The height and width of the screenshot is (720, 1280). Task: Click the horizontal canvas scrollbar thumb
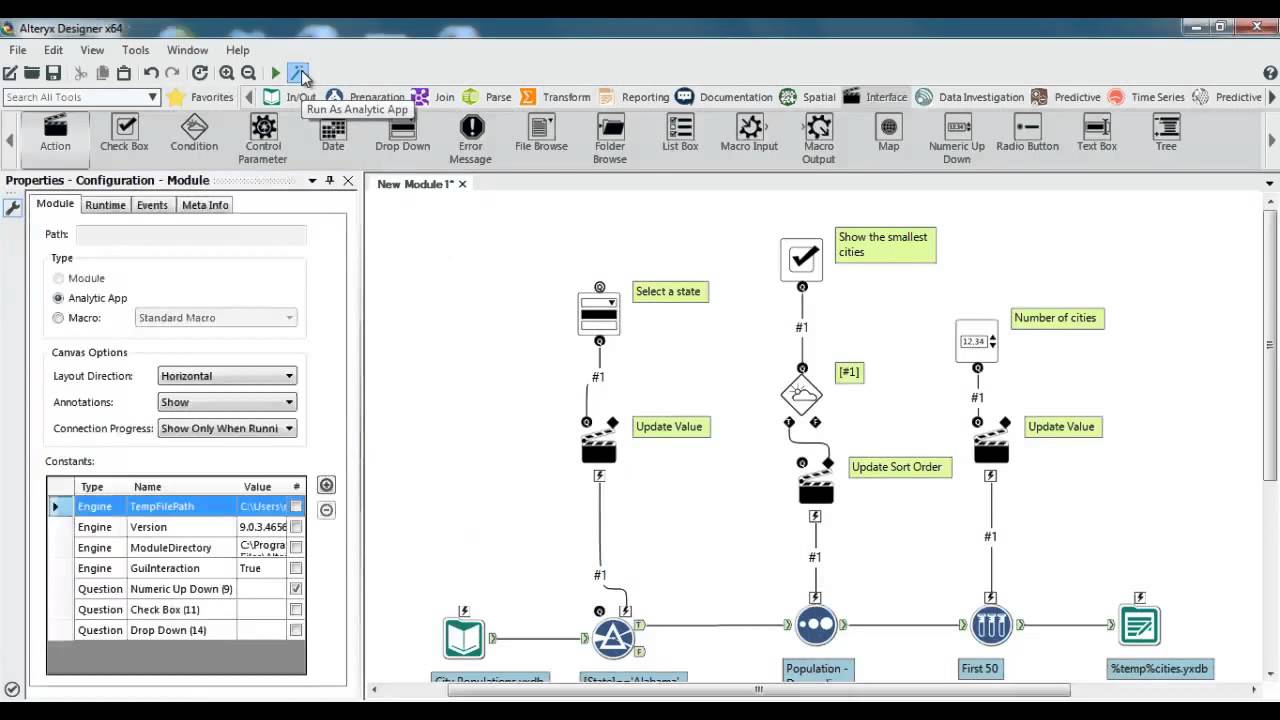pos(758,689)
